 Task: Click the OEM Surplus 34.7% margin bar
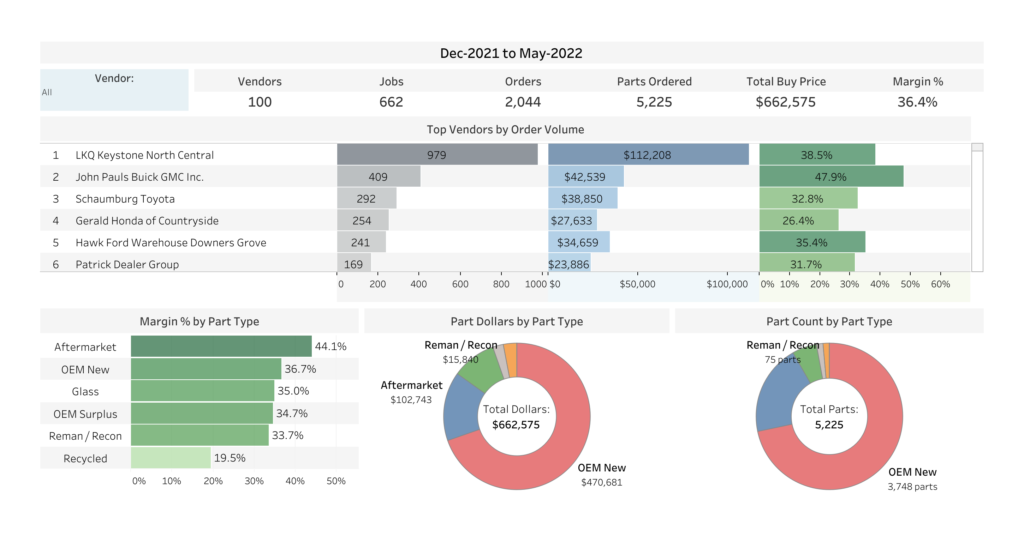202,413
